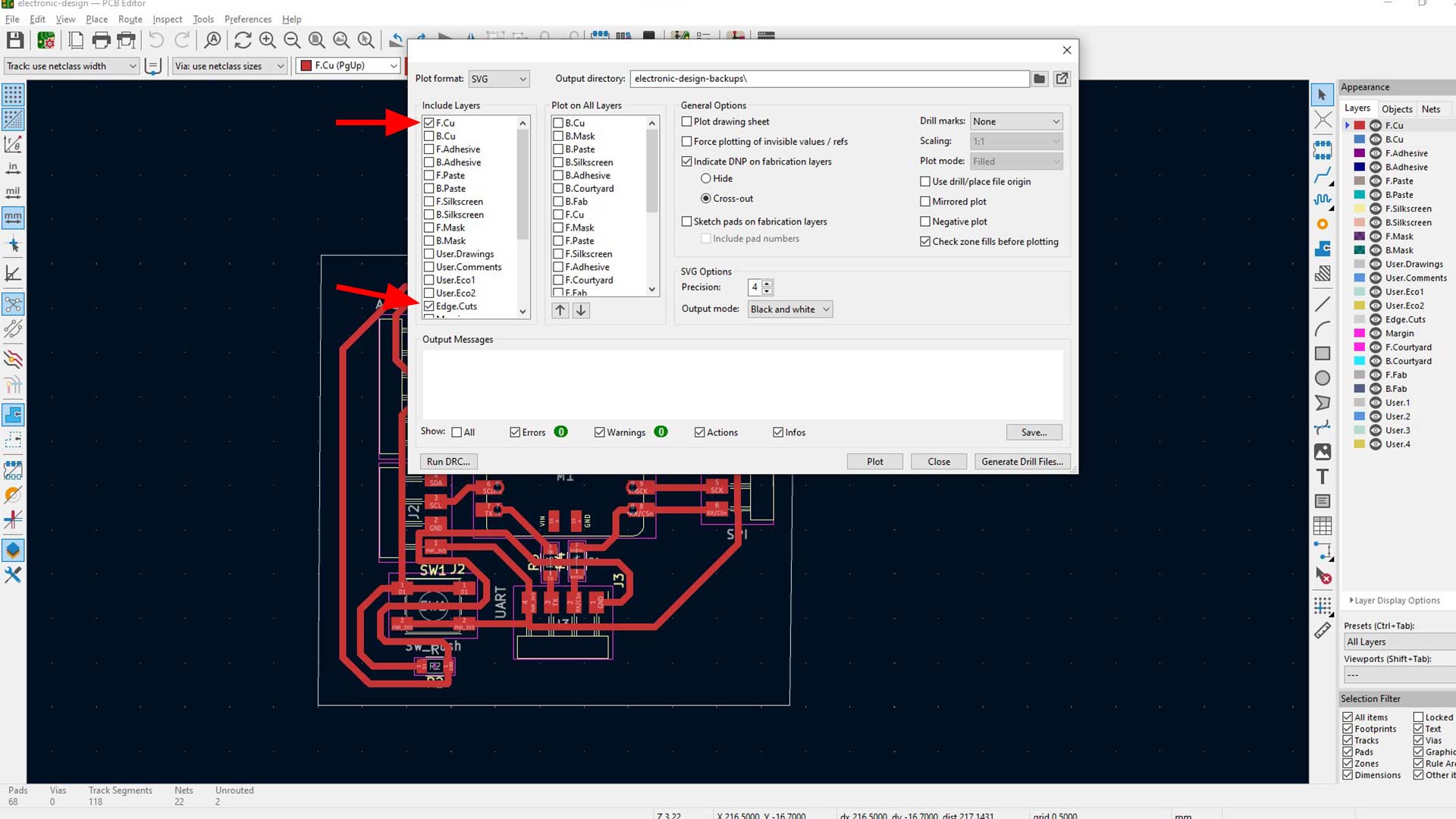Select millimeters unit icon
This screenshot has width=1456, height=819.
pyautogui.click(x=13, y=218)
